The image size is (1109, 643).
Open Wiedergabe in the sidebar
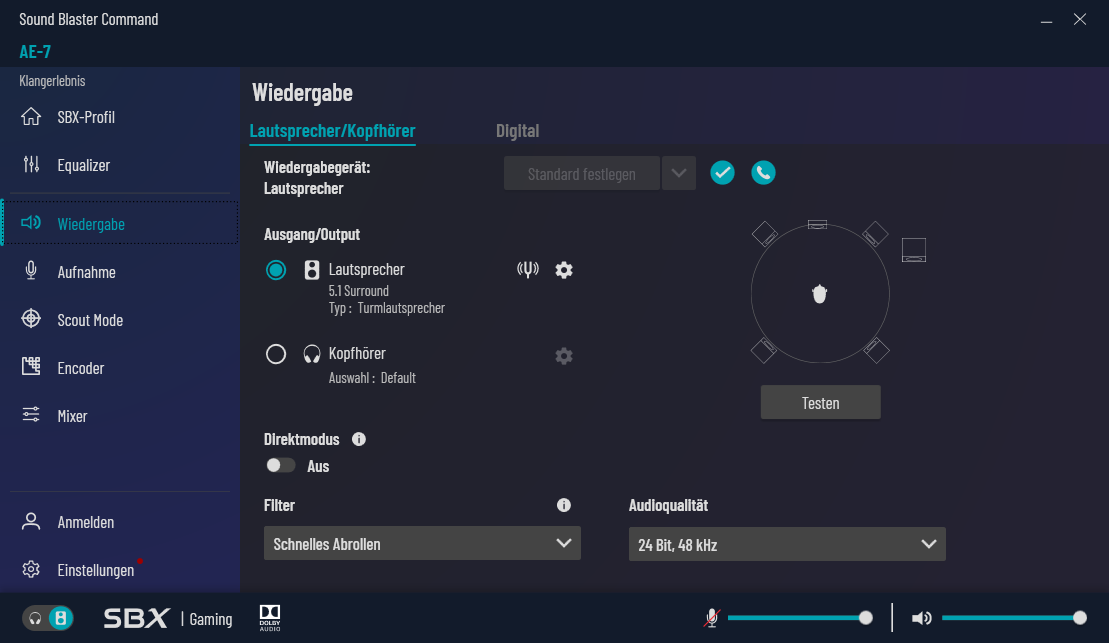pos(121,224)
